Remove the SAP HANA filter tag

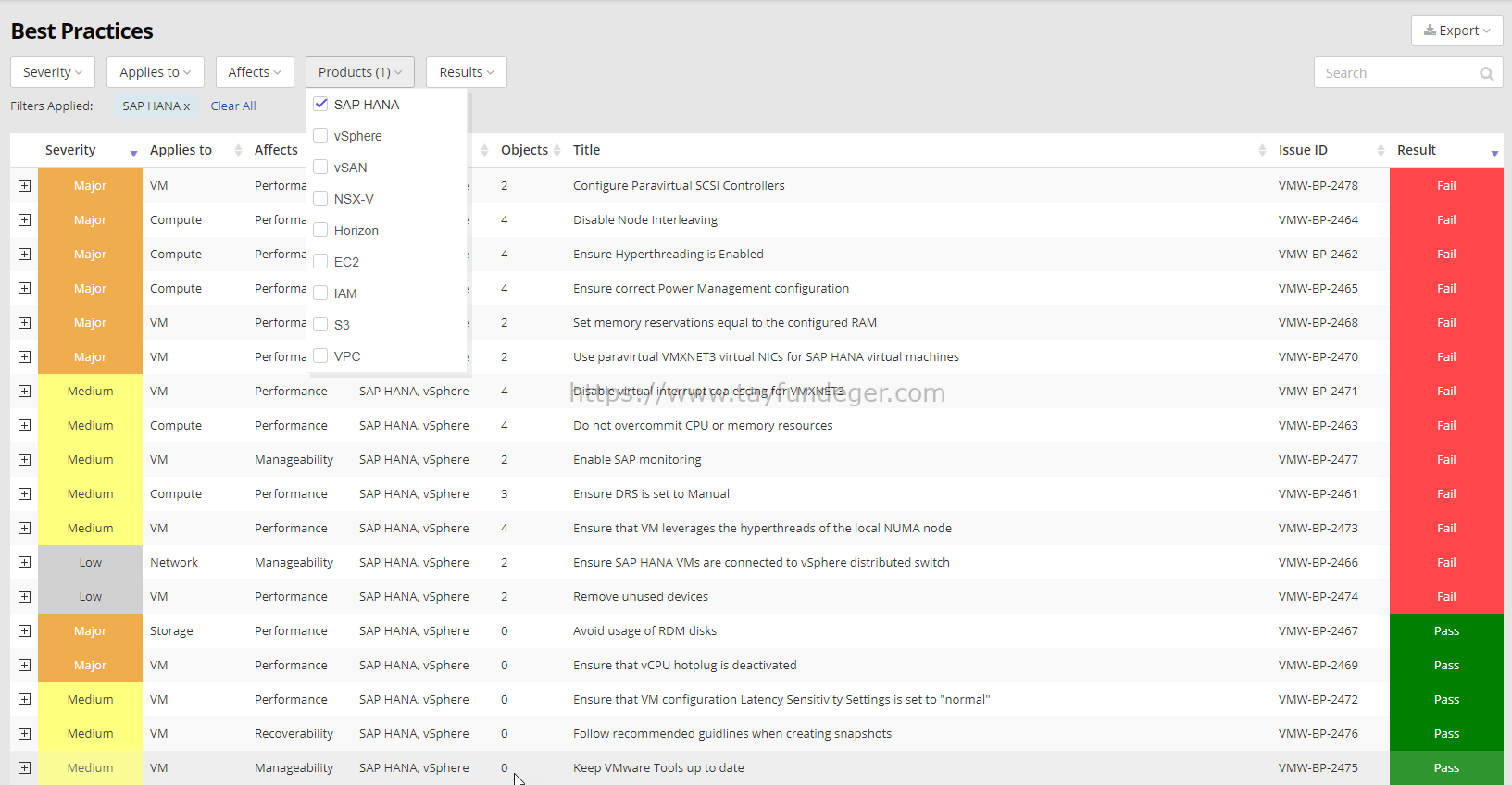[186, 106]
